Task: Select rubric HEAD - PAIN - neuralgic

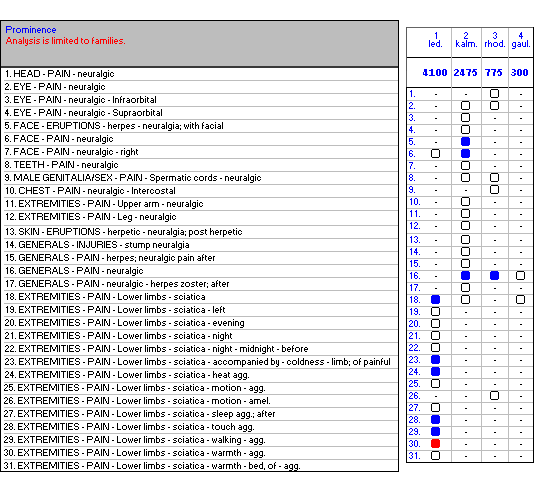Action: 60,74
